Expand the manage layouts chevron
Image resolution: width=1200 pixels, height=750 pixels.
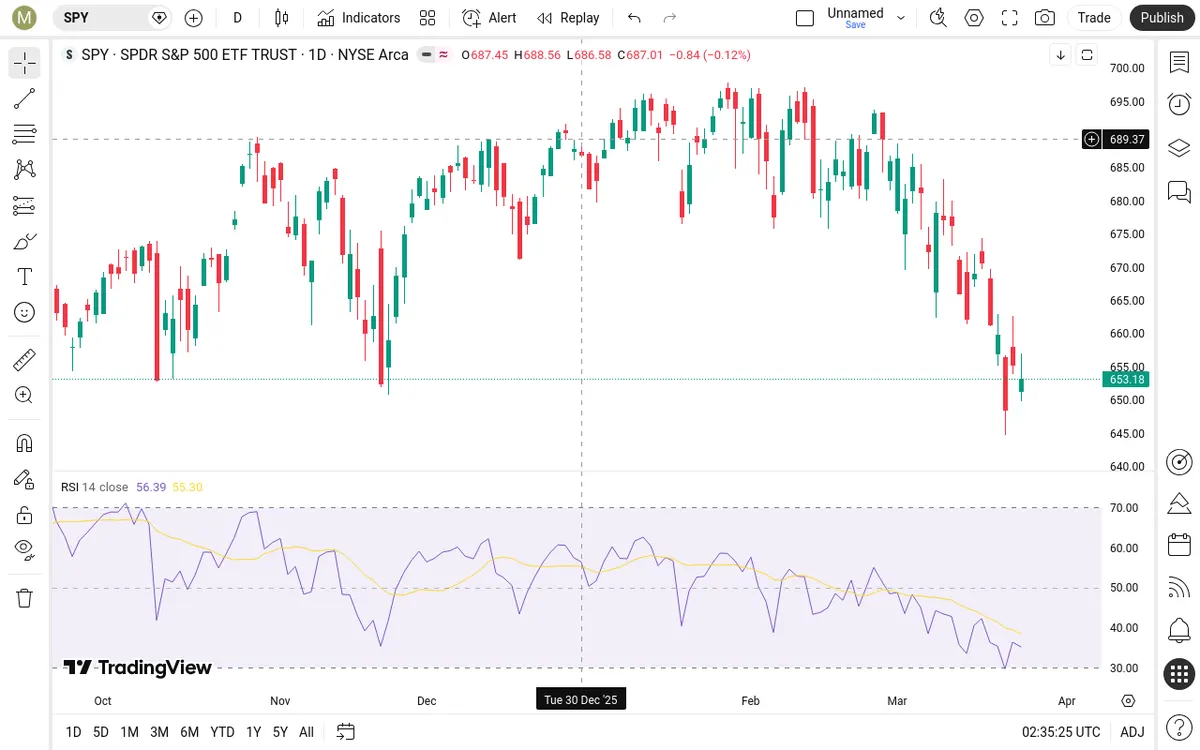901,17
